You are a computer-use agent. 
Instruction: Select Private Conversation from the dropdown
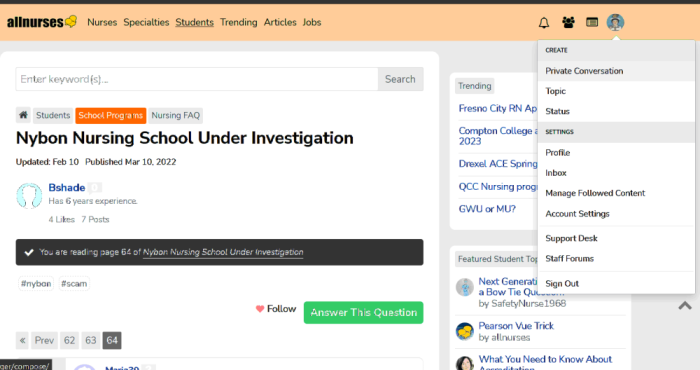[x=616, y=71]
